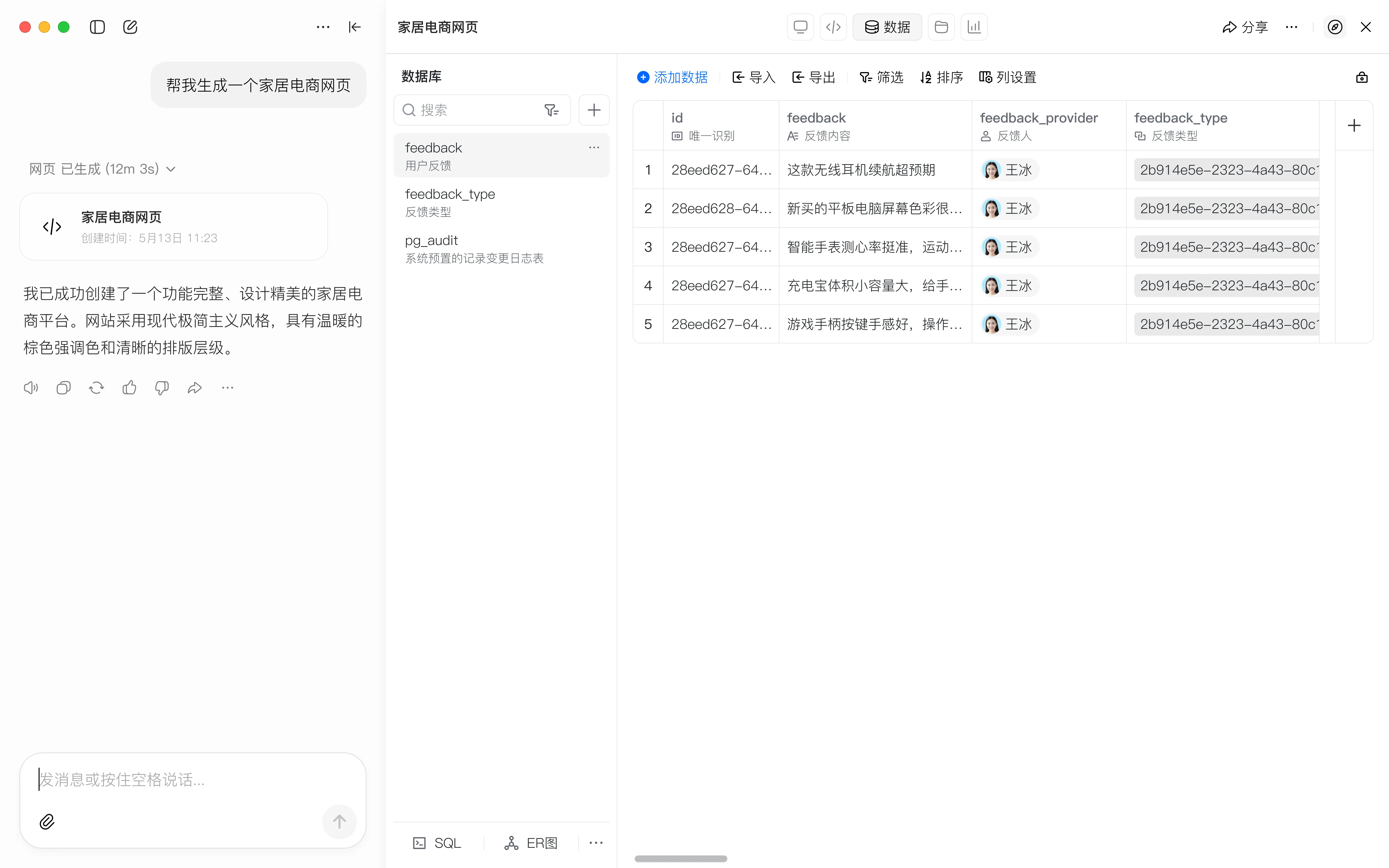Read the response aloud with speaker icon

31,388
